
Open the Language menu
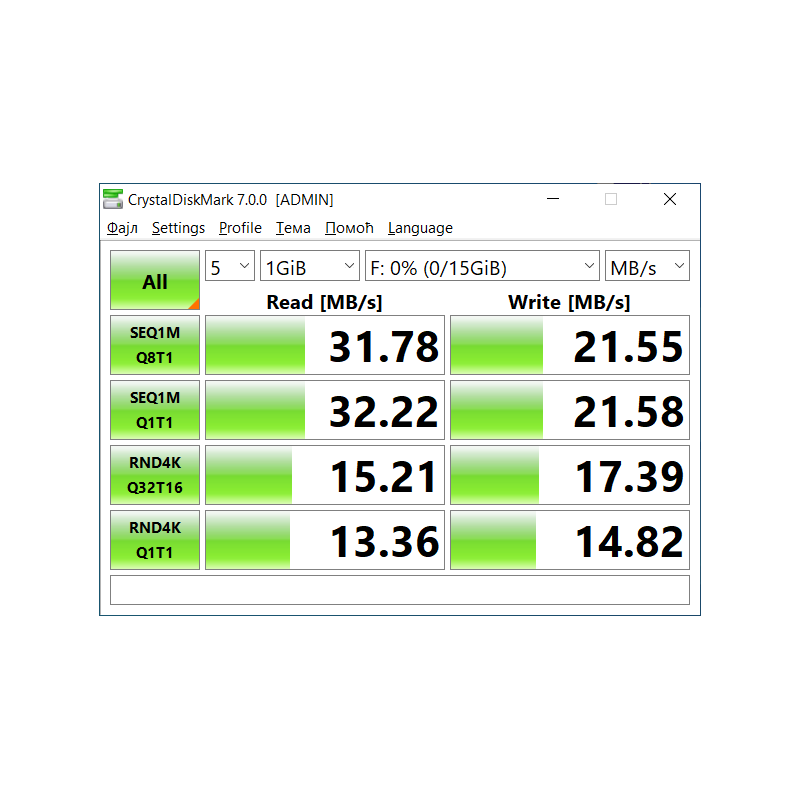point(420,228)
